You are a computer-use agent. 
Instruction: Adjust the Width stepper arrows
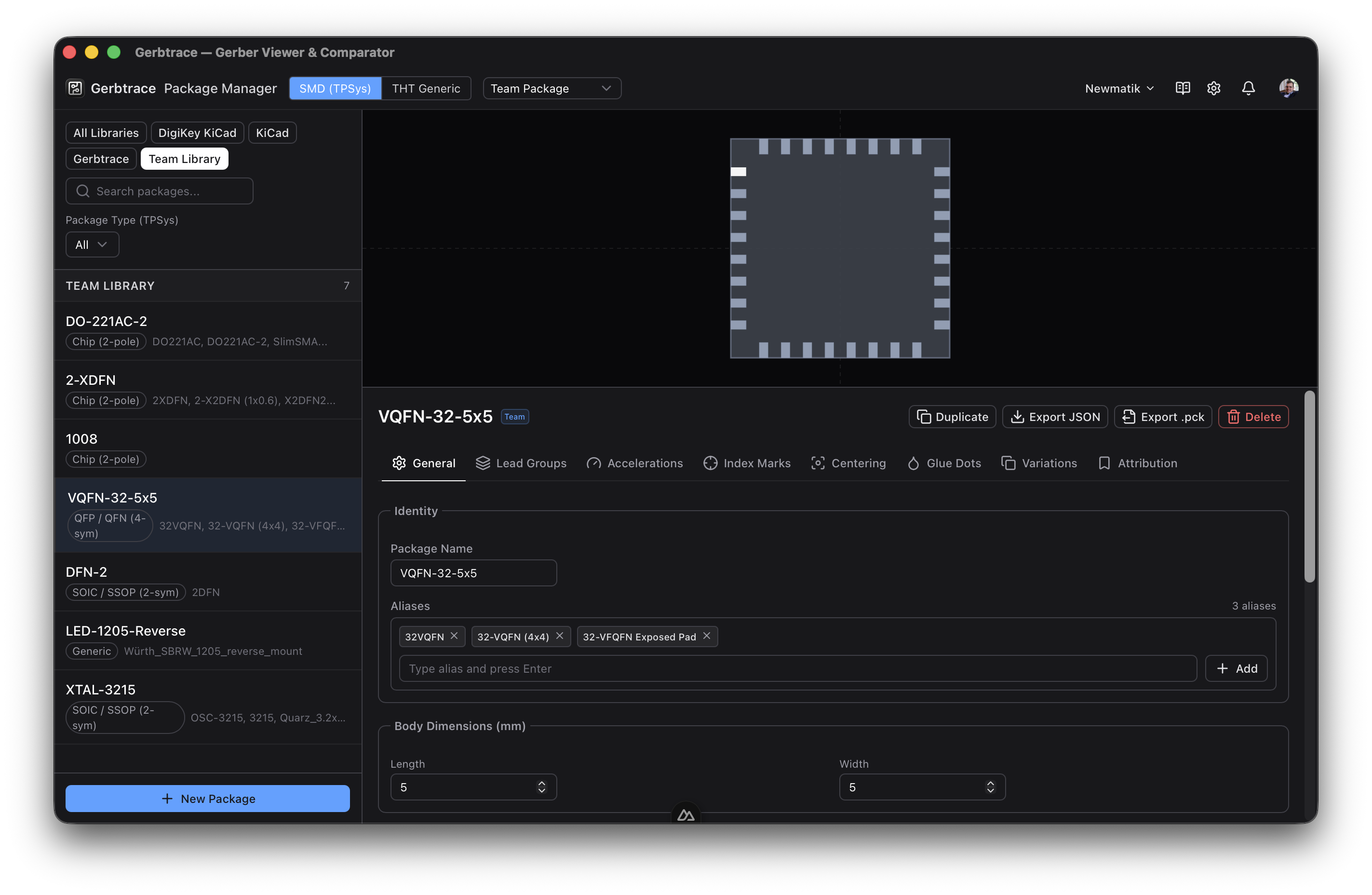tap(990, 787)
